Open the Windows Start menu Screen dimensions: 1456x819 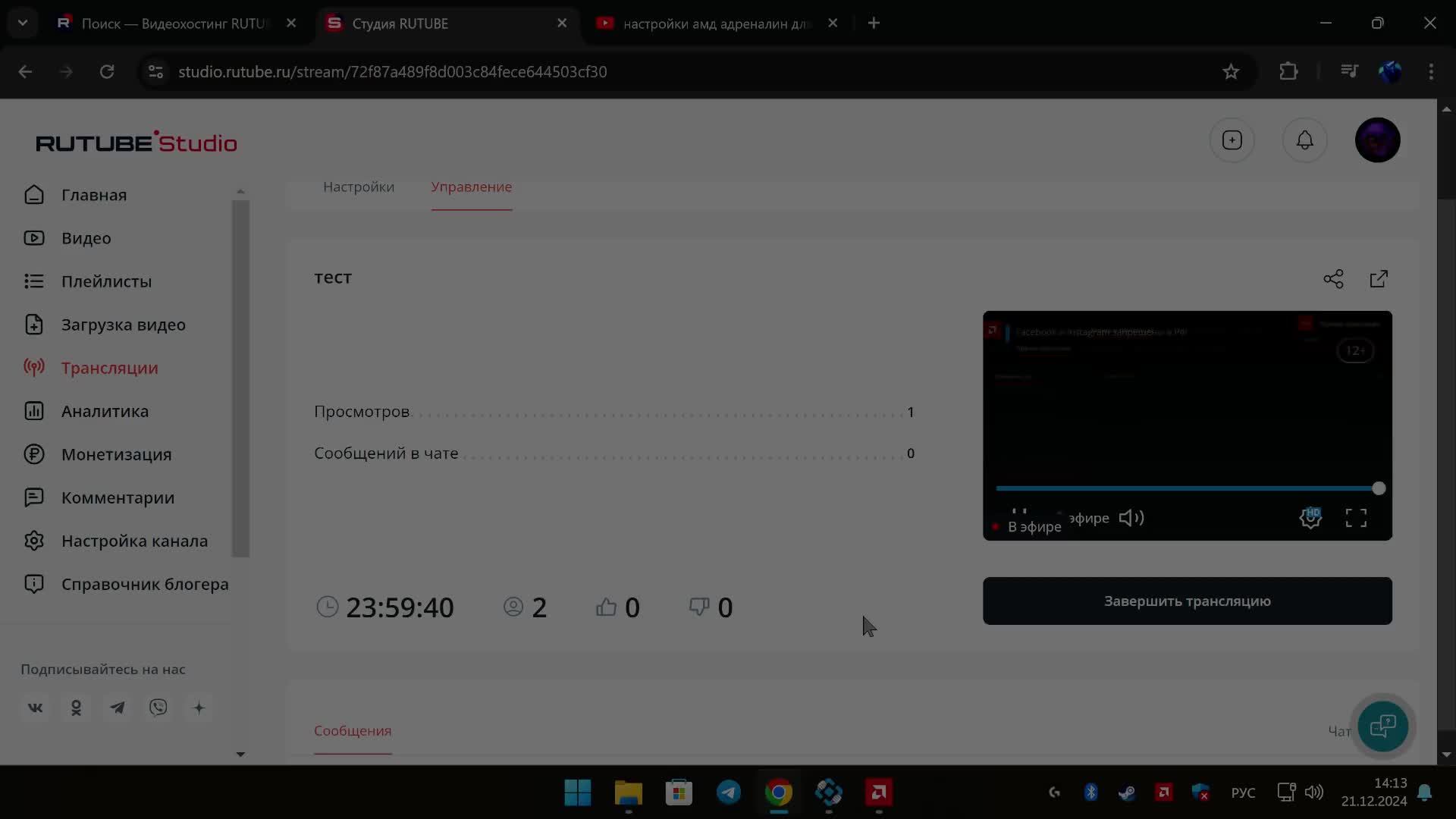coord(578,792)
